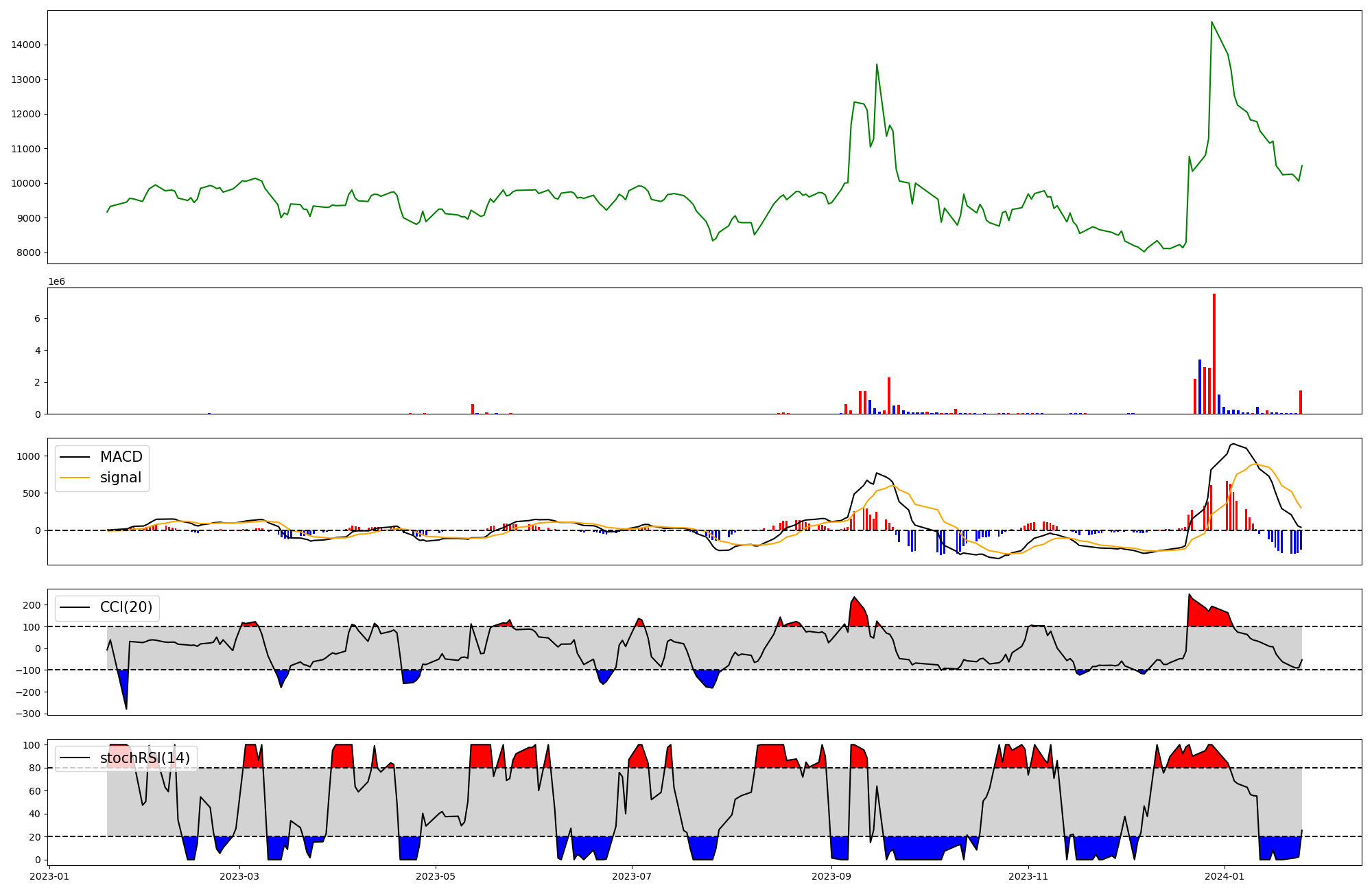Click the 2024-01 x-axis date label
Image resolution: width=1372 pixels, height=892 pixels.
coord(1225,876)
